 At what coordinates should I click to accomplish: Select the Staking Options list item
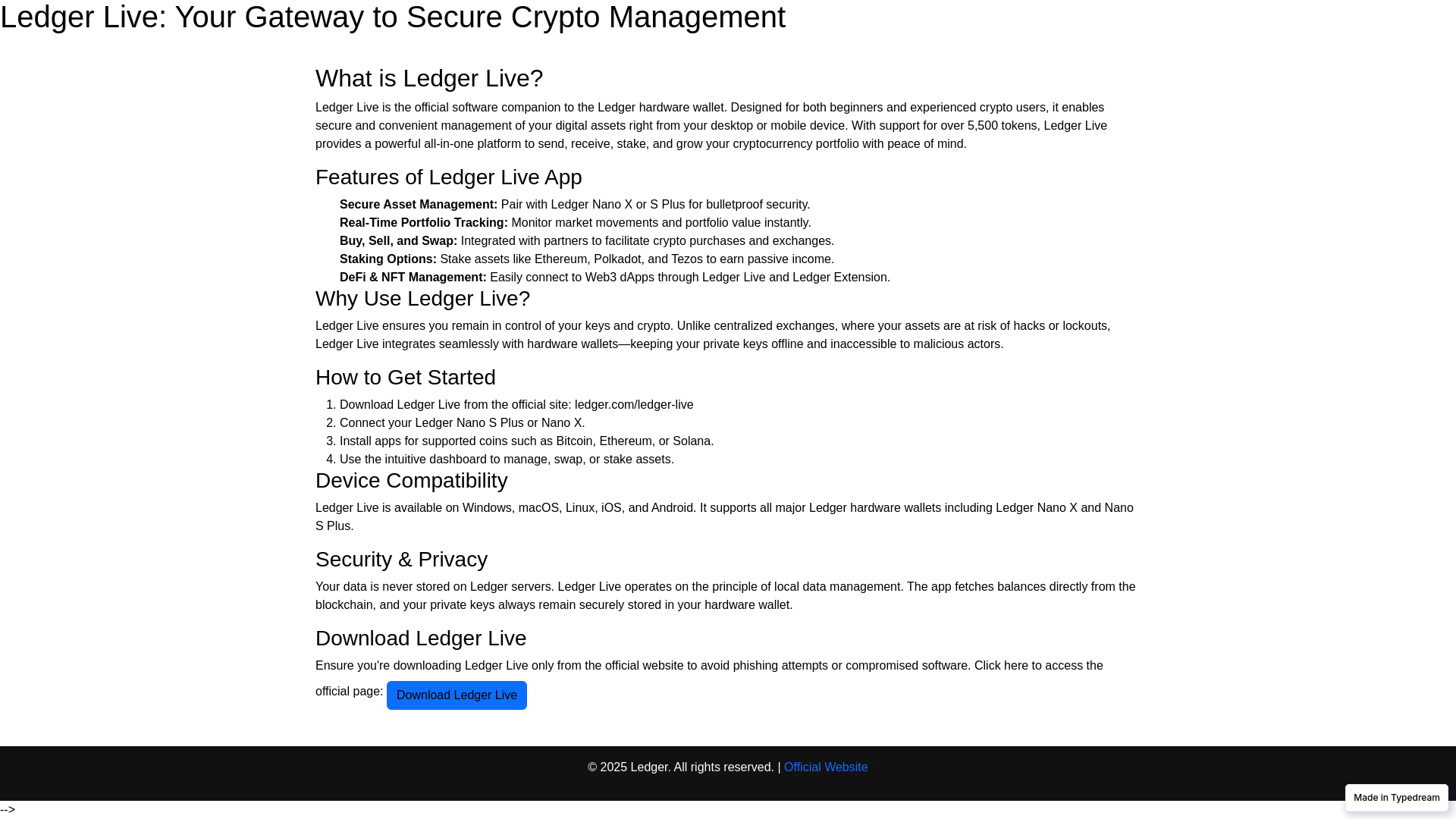click(587, 259)
